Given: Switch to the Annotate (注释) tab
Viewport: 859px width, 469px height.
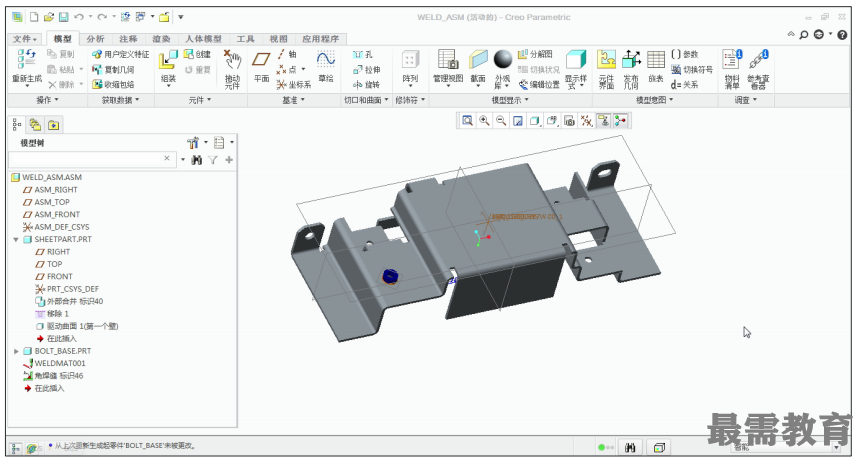Looking at the screenshot, I should [128, 39].
